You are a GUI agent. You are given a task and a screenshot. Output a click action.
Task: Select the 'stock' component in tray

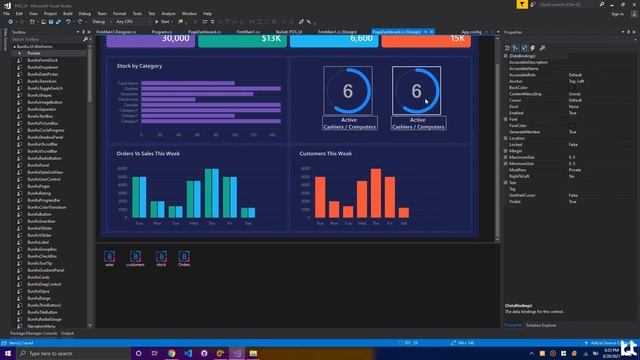click(161, 259)
